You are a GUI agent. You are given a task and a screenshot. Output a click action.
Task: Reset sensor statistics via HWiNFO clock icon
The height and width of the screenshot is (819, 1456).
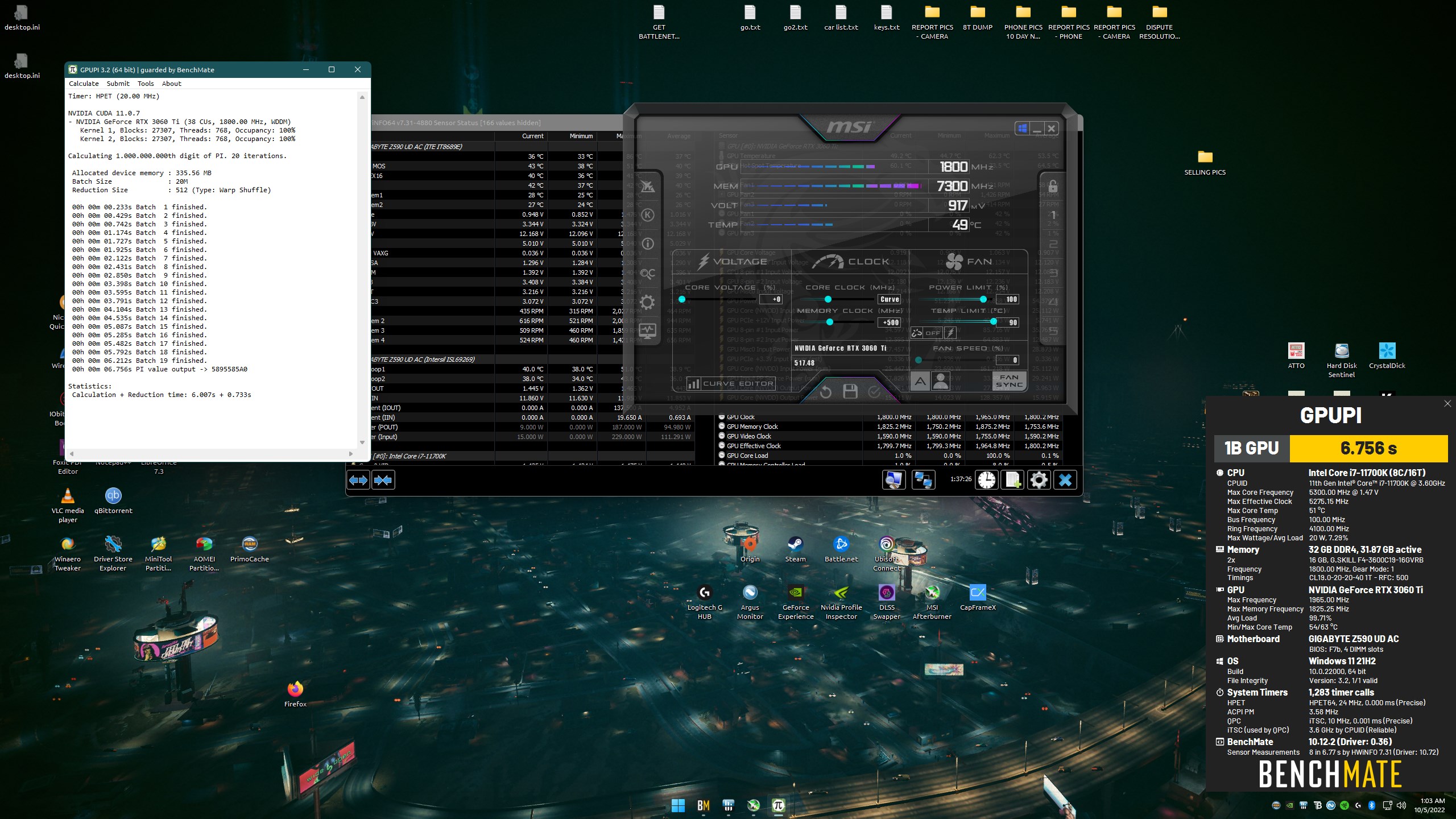pos(987,480)
